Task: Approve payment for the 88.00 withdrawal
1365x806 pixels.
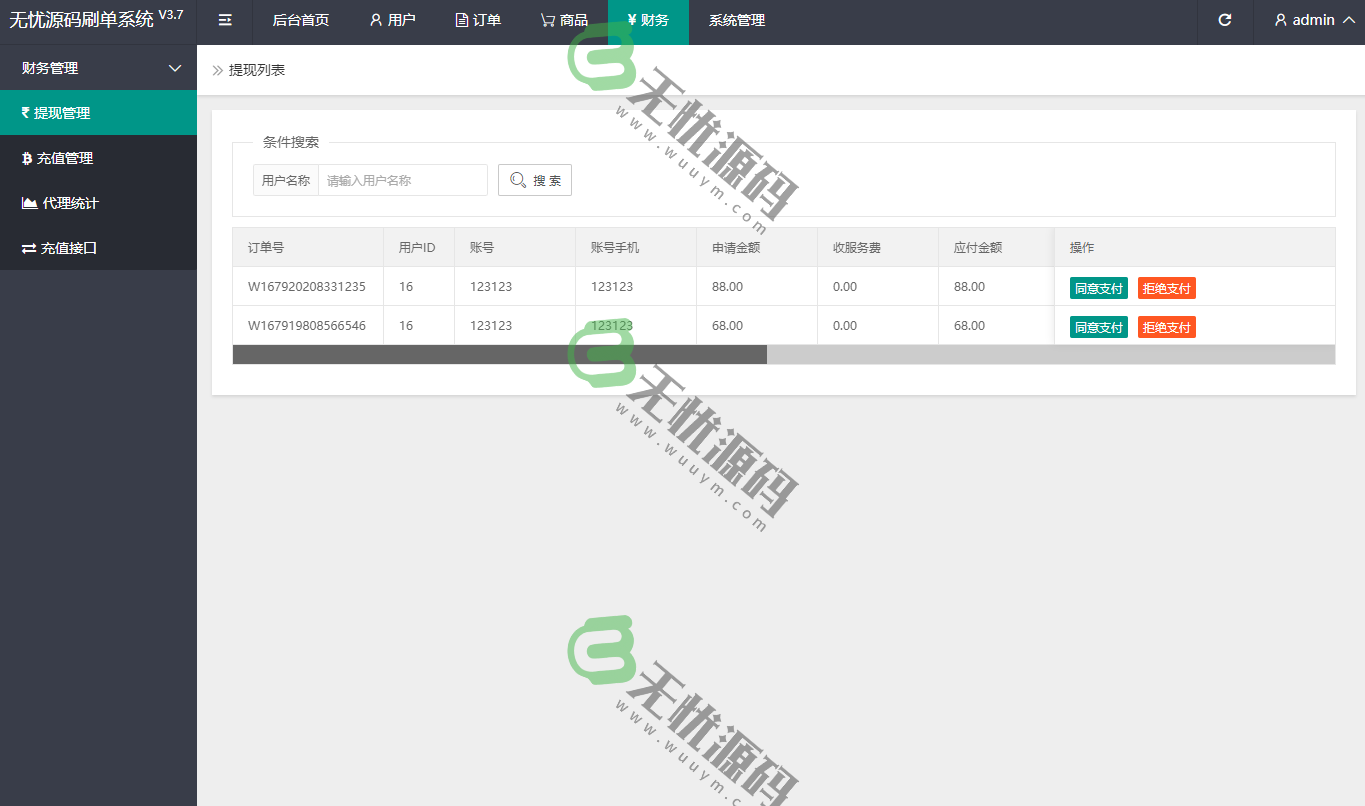Action: [x=1098, y=288]
